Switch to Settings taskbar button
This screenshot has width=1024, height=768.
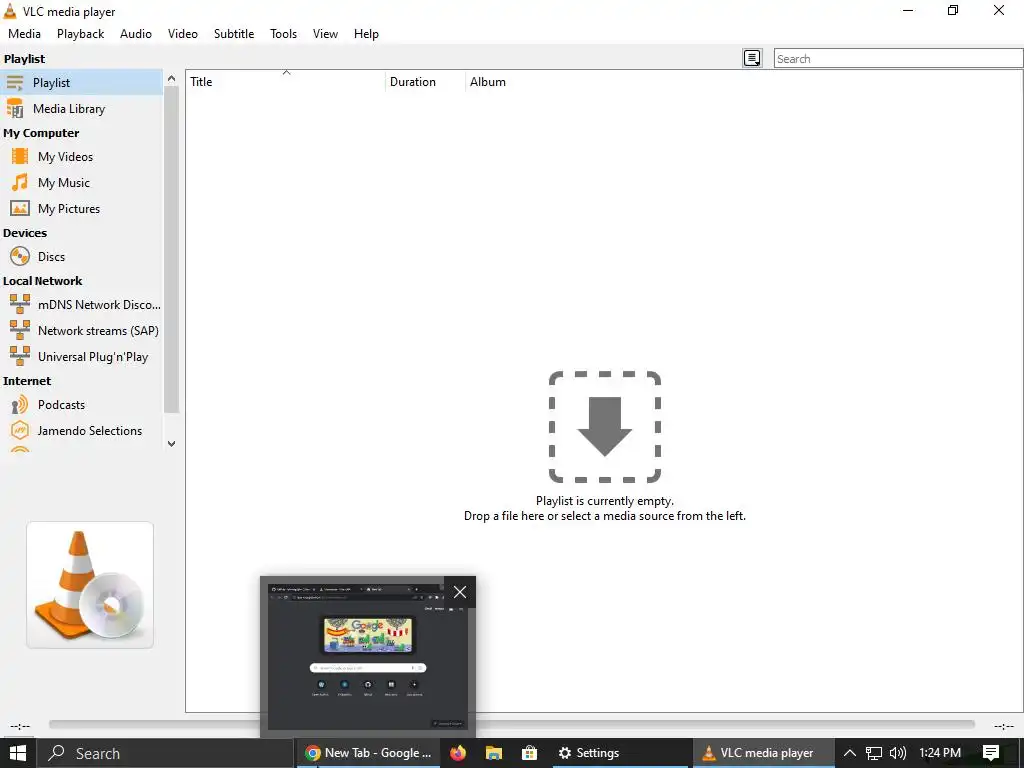point(620,753)
